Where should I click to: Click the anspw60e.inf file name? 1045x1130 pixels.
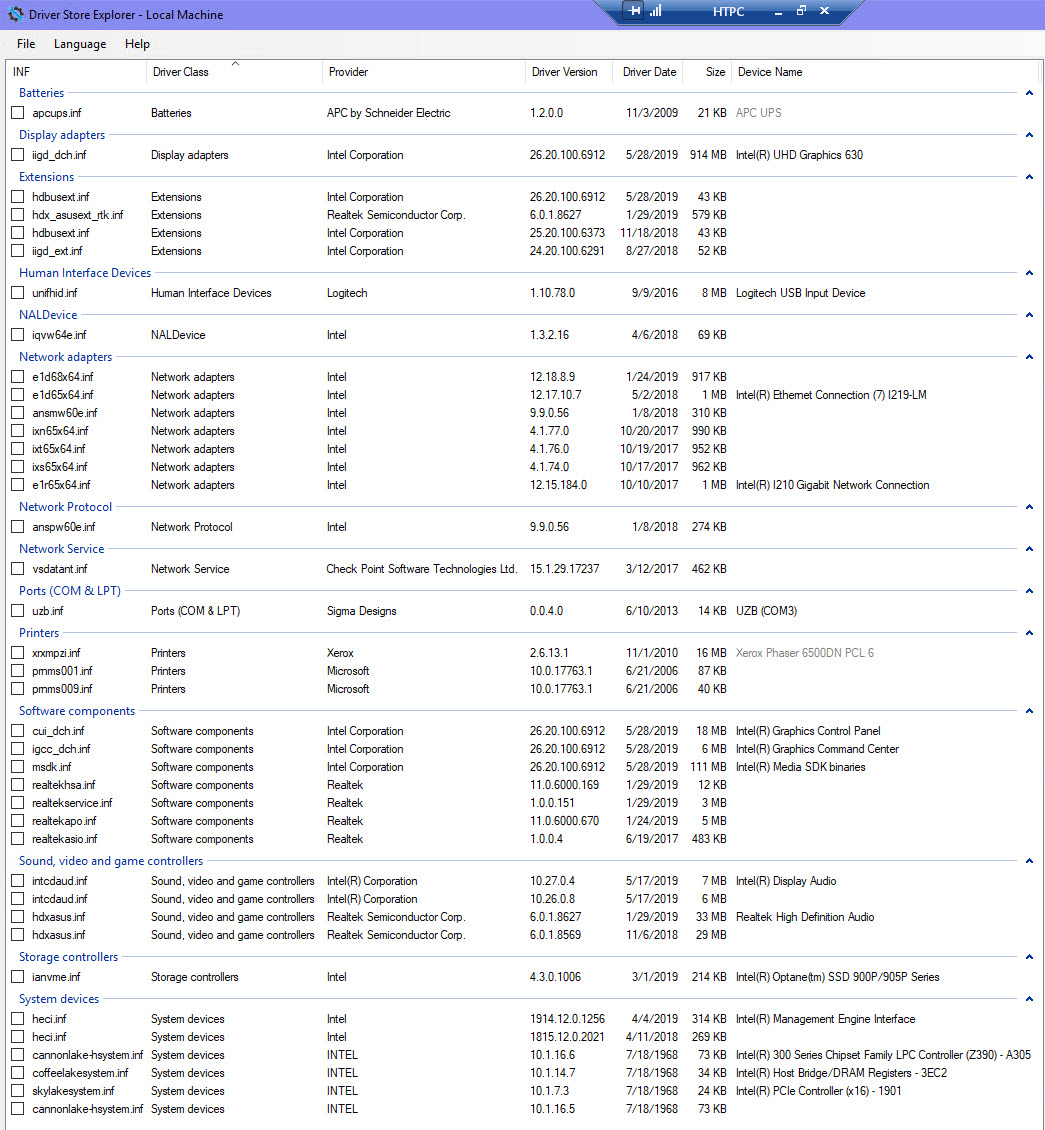63,528
